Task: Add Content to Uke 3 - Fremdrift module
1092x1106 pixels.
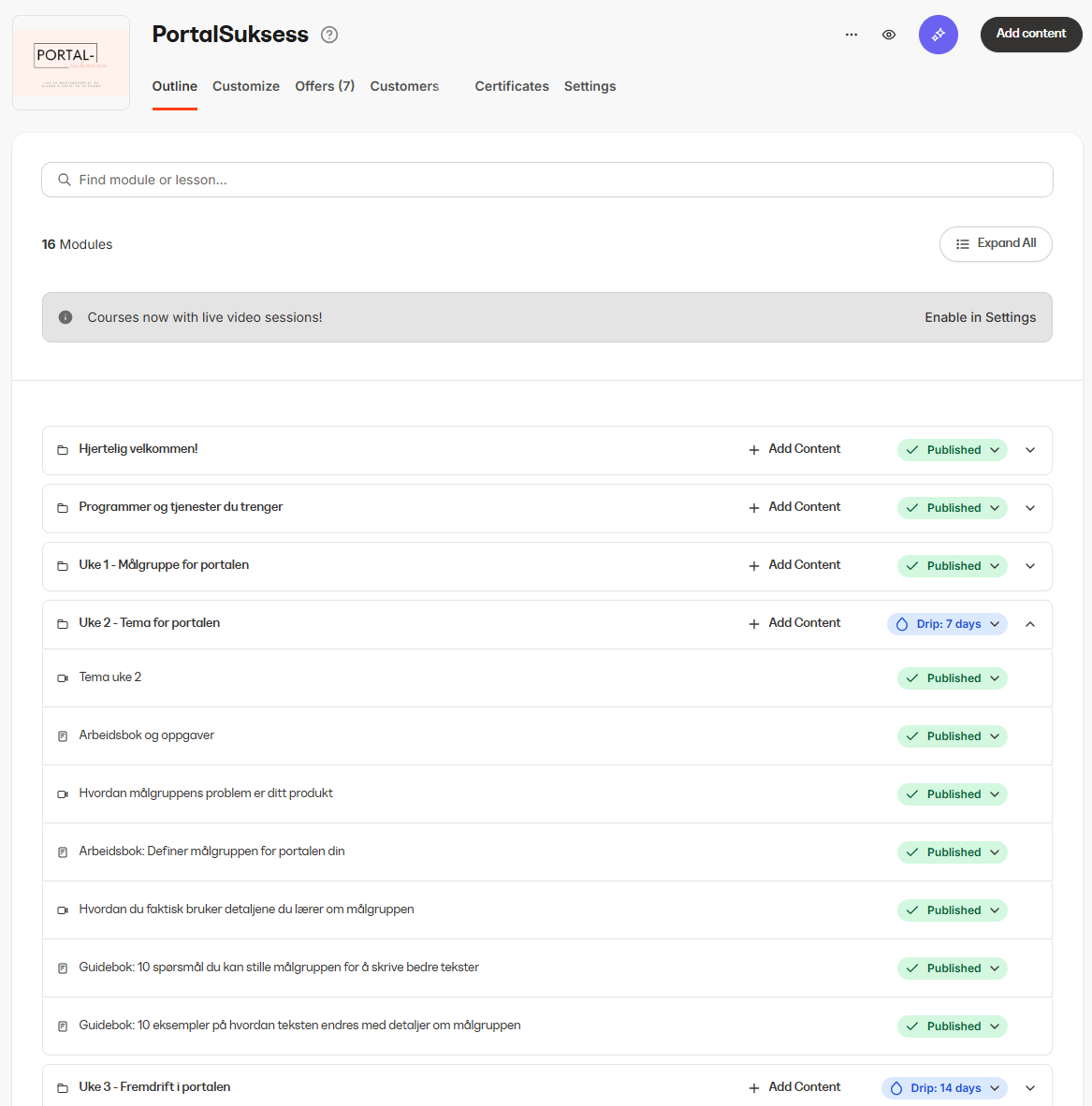Action: [794, 1087]
